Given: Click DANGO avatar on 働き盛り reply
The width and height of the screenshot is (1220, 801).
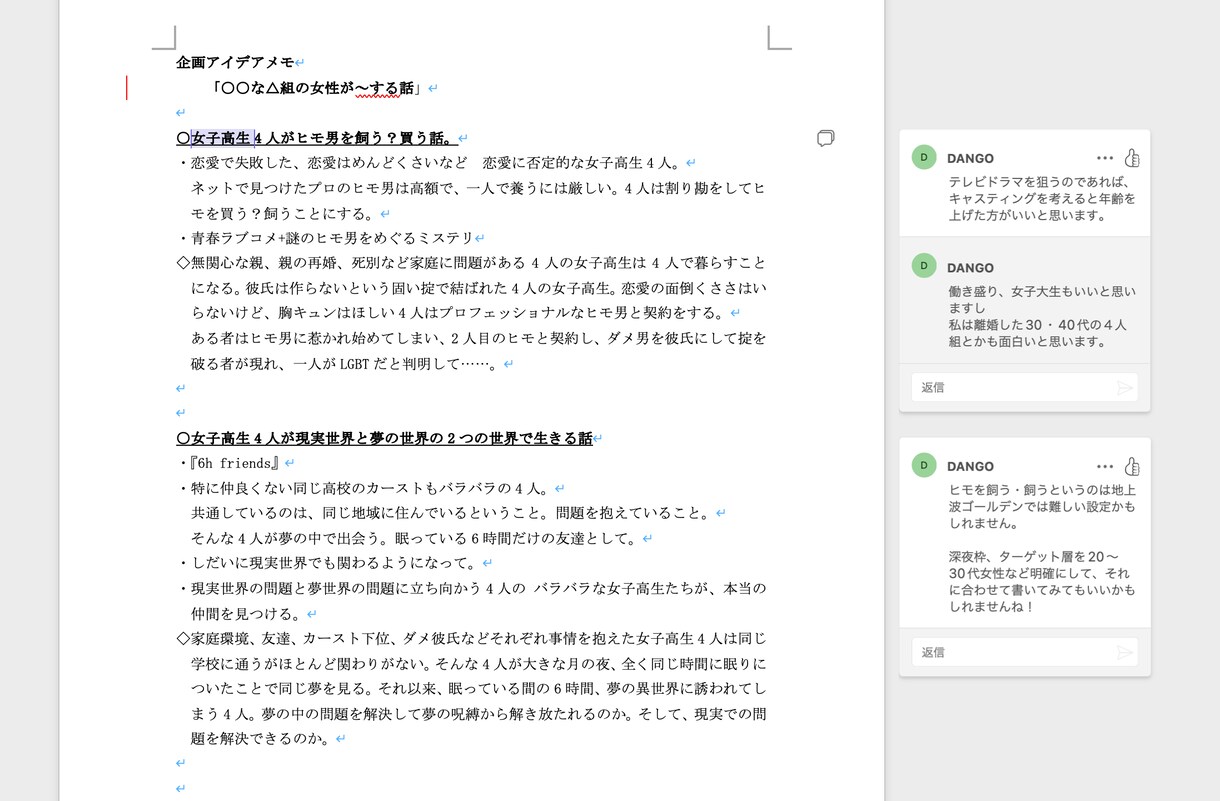Looking at the screenshot, I should [x=924, y=265].
